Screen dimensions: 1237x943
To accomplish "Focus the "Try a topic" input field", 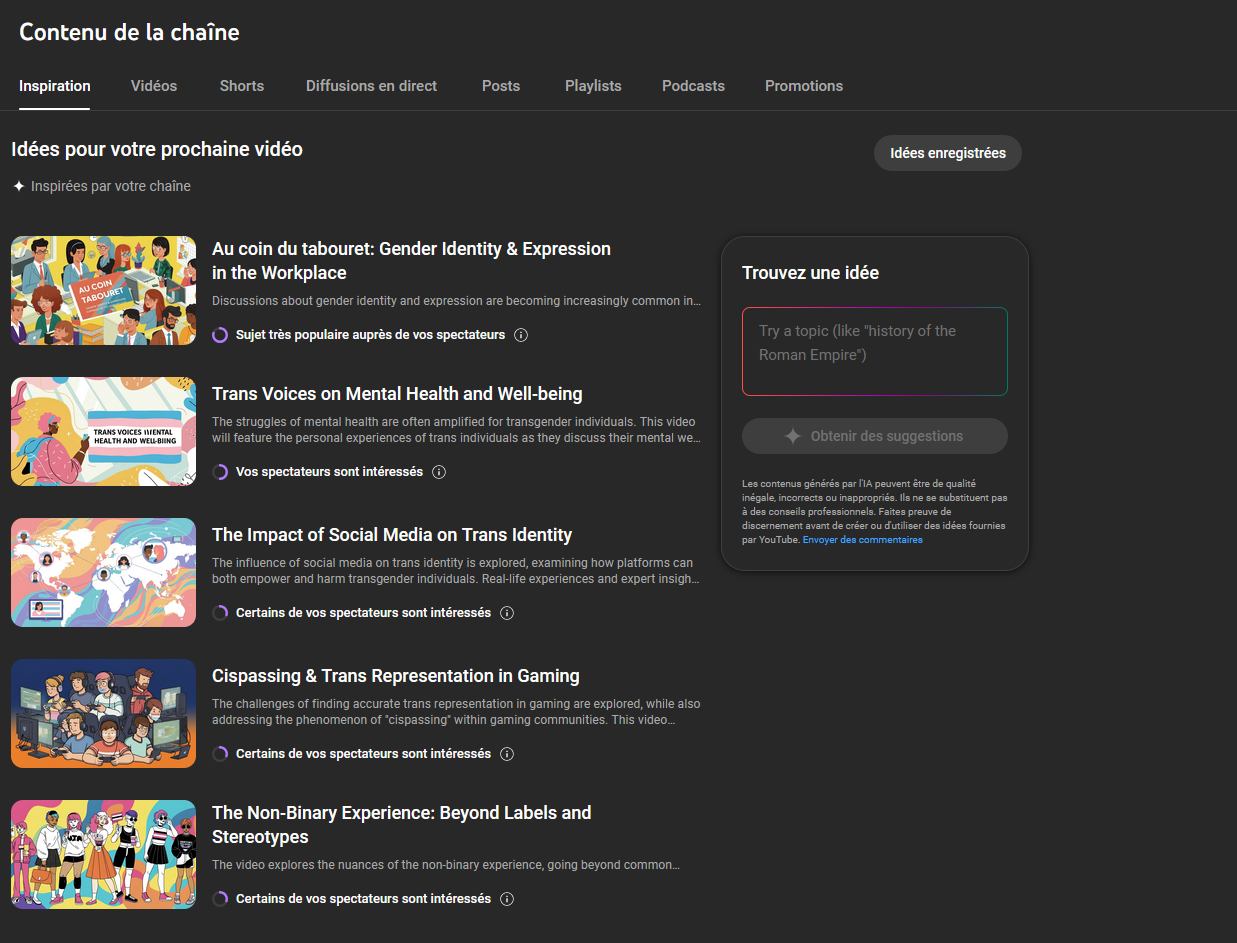I will tap(874, 351).
